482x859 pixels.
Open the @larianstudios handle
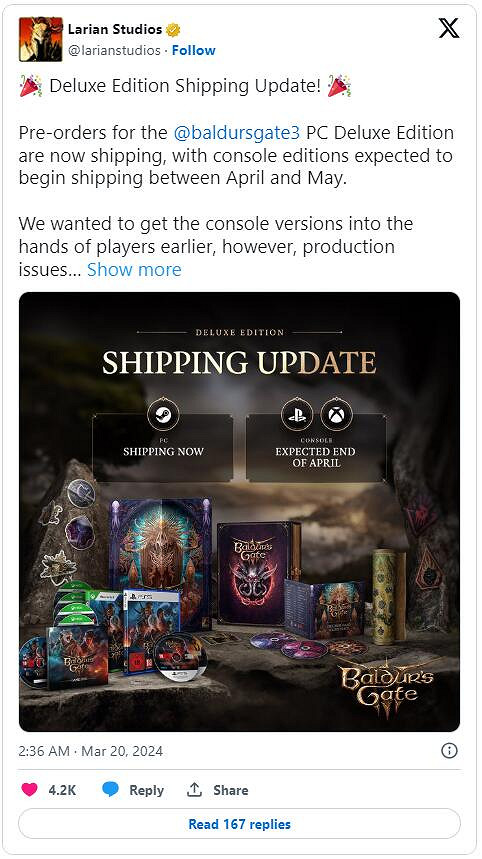[x=114, y=50]
